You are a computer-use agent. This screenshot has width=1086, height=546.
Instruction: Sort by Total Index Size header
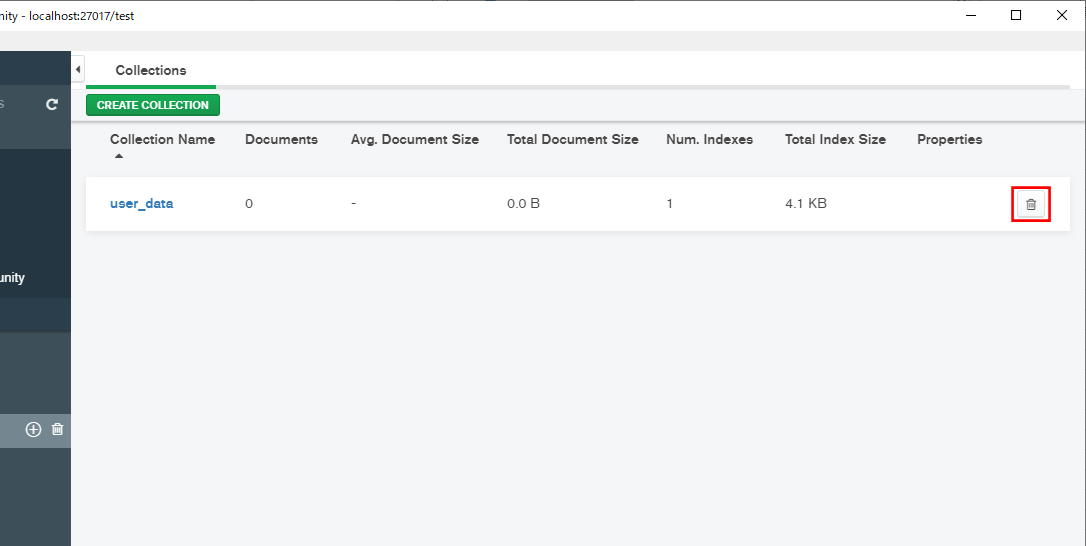click(835, 139)
